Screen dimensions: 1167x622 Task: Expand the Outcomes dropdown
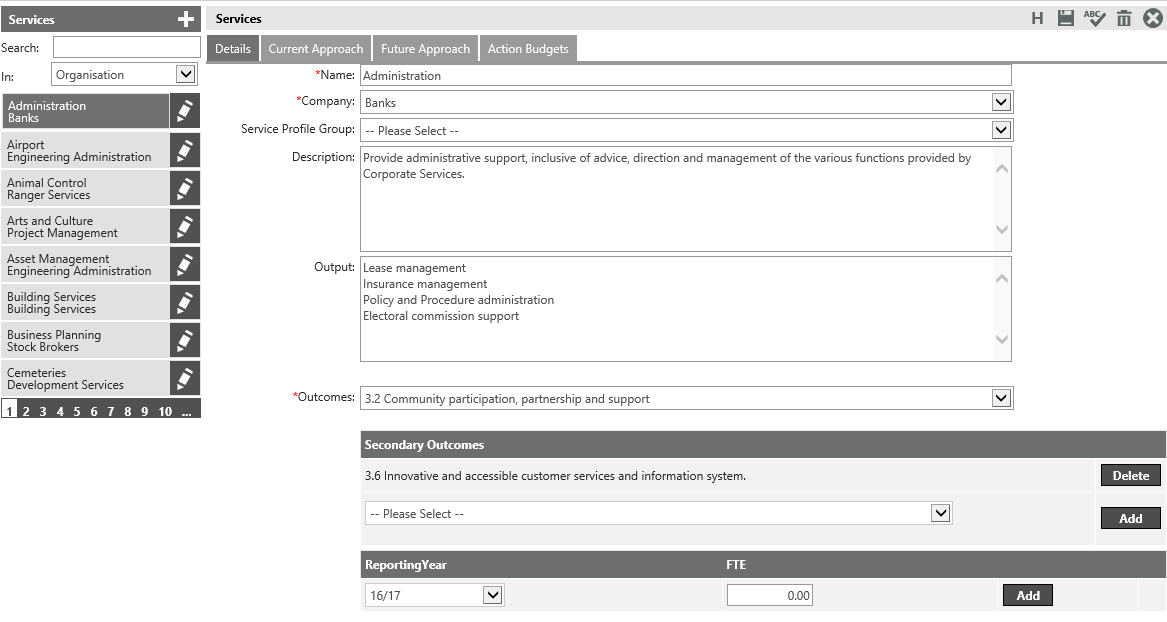pyautogui.click(x=686, y=398)
